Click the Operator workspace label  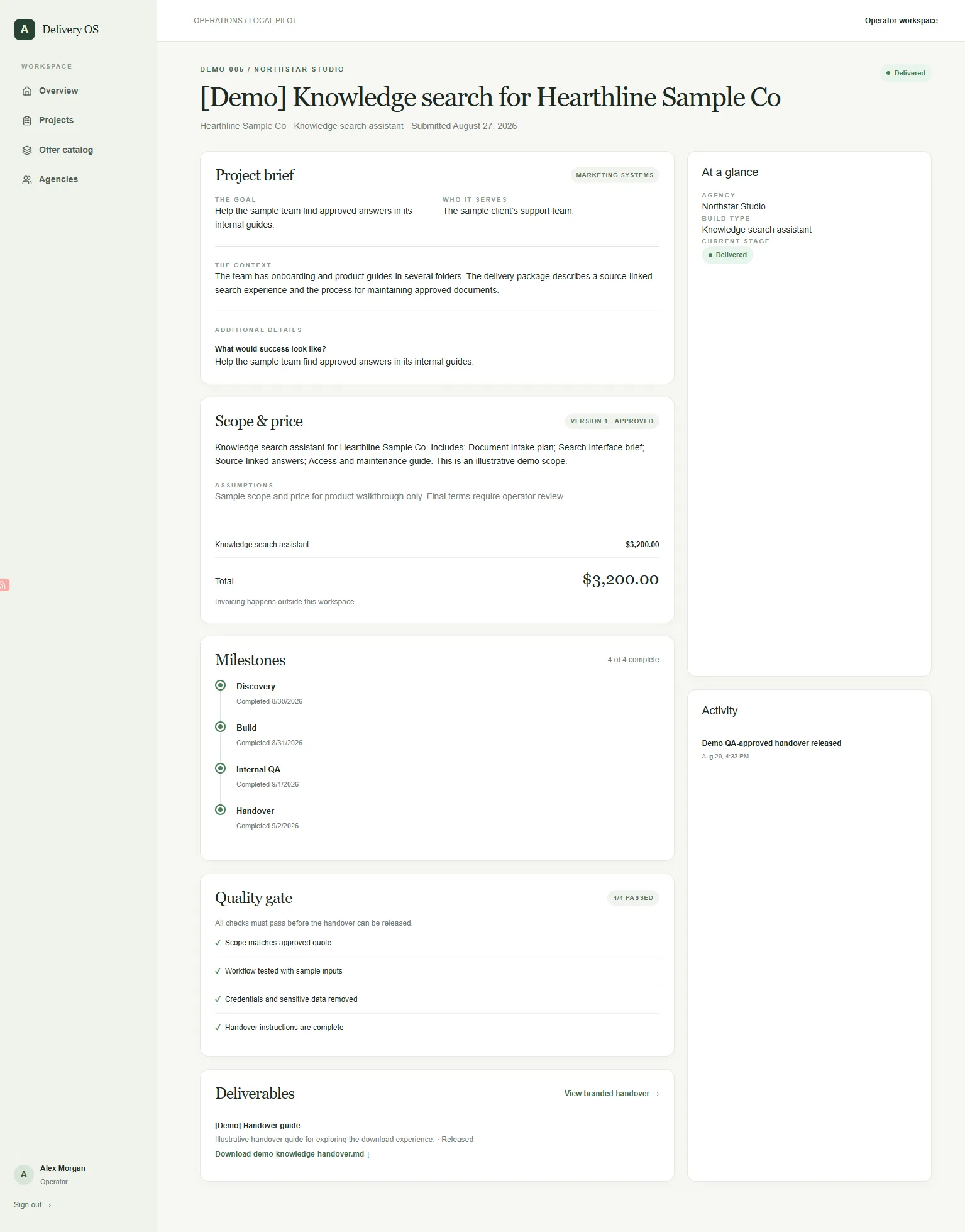click(901, 21)
